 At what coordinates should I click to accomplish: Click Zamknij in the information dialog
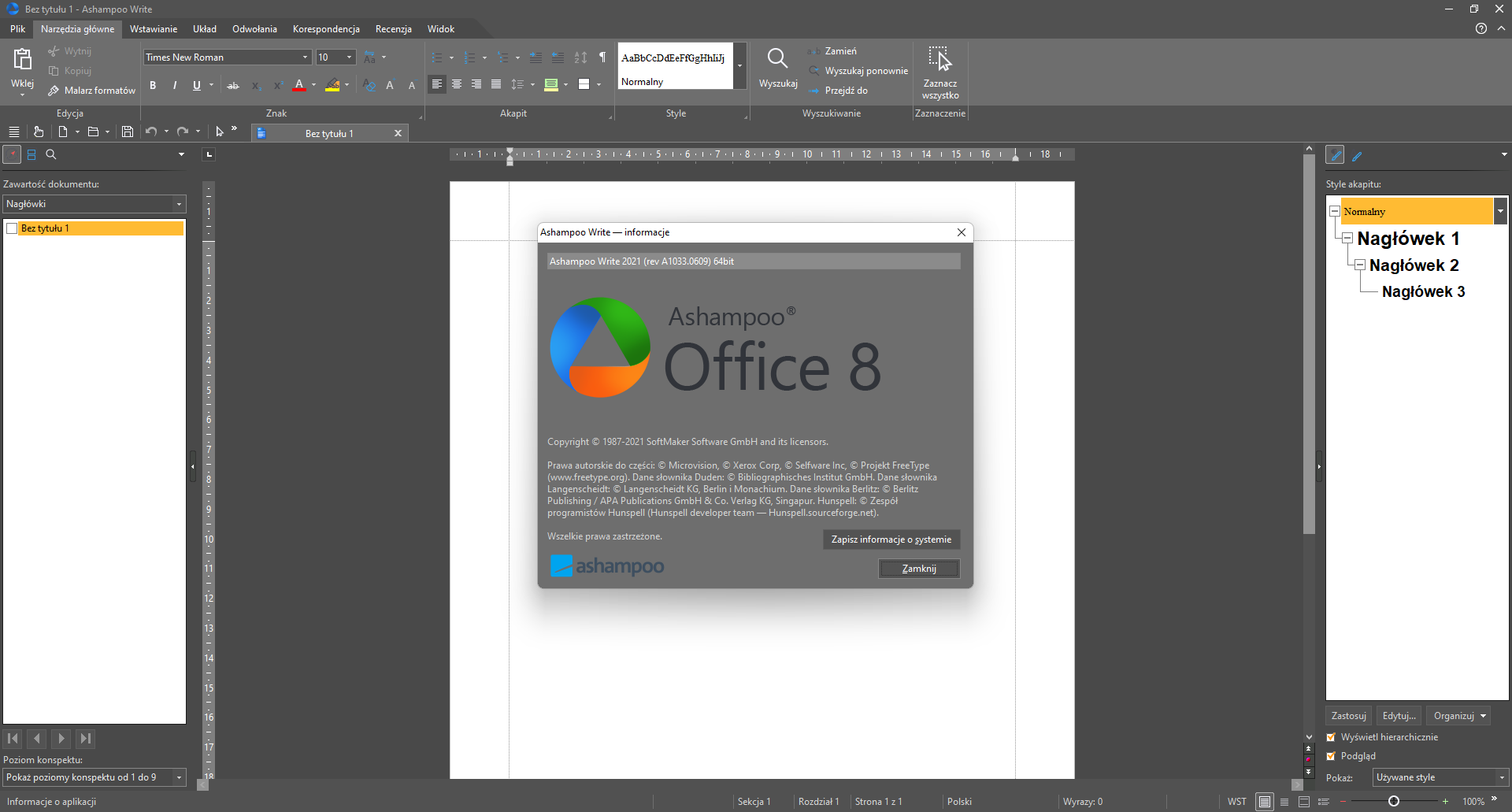pyautogui.click(x=919, y=569)
